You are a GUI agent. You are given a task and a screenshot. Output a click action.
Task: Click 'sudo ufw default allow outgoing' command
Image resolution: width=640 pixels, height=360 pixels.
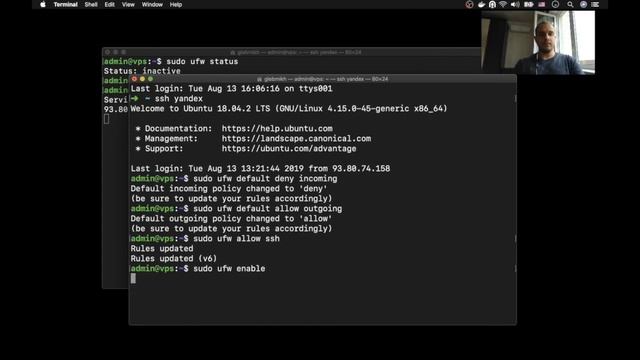tap(267, 209)
